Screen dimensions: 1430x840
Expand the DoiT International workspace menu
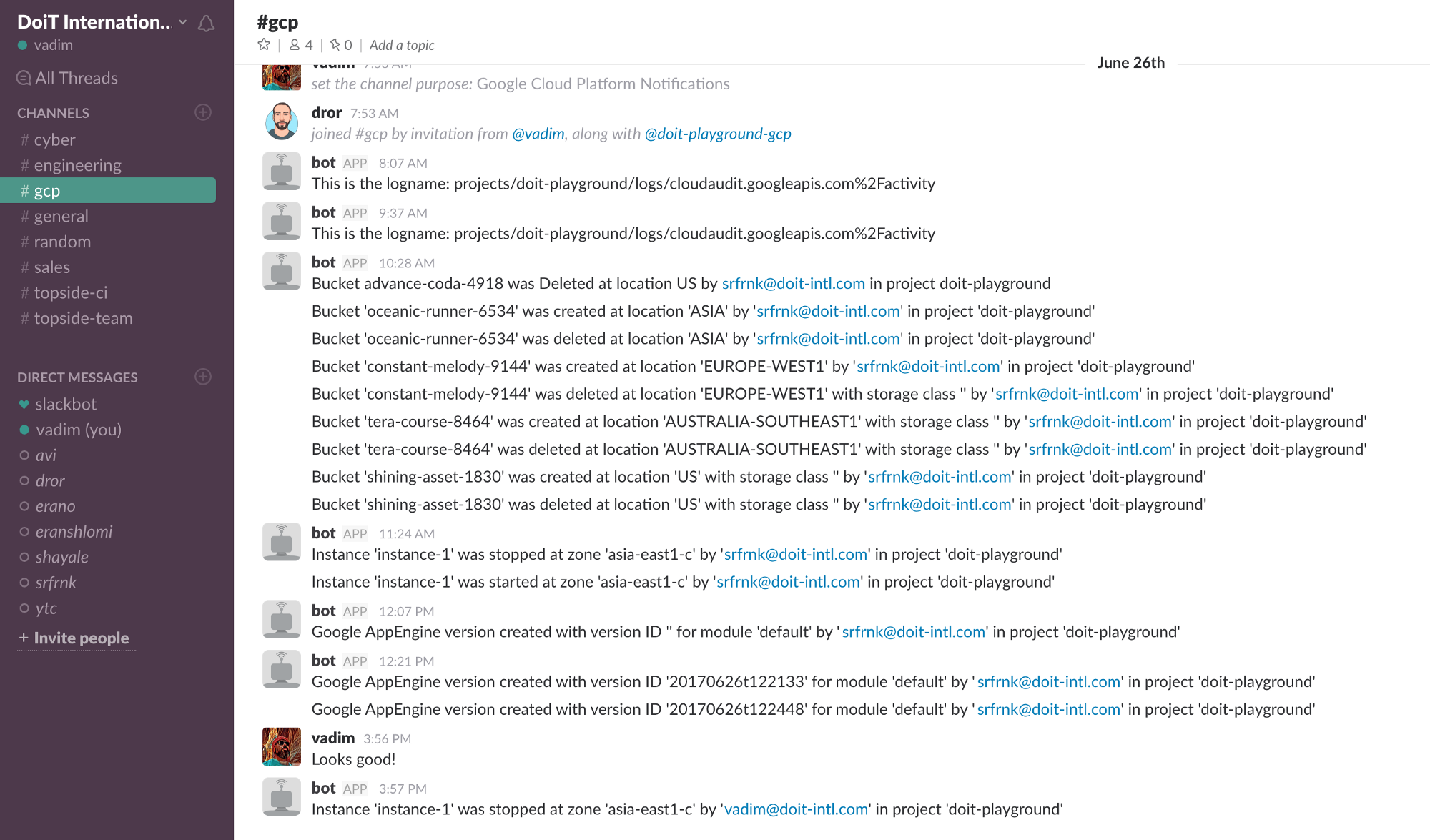[x=102, y=22]
